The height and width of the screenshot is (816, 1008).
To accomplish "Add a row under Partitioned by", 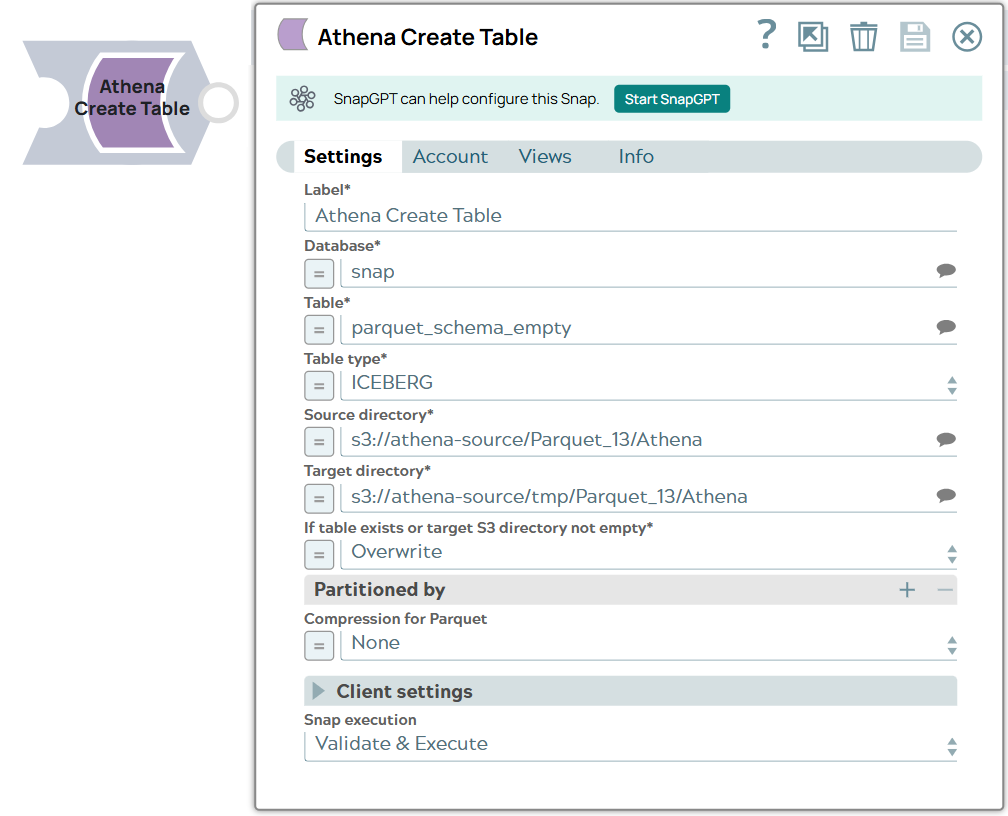I will click(907, 590).
